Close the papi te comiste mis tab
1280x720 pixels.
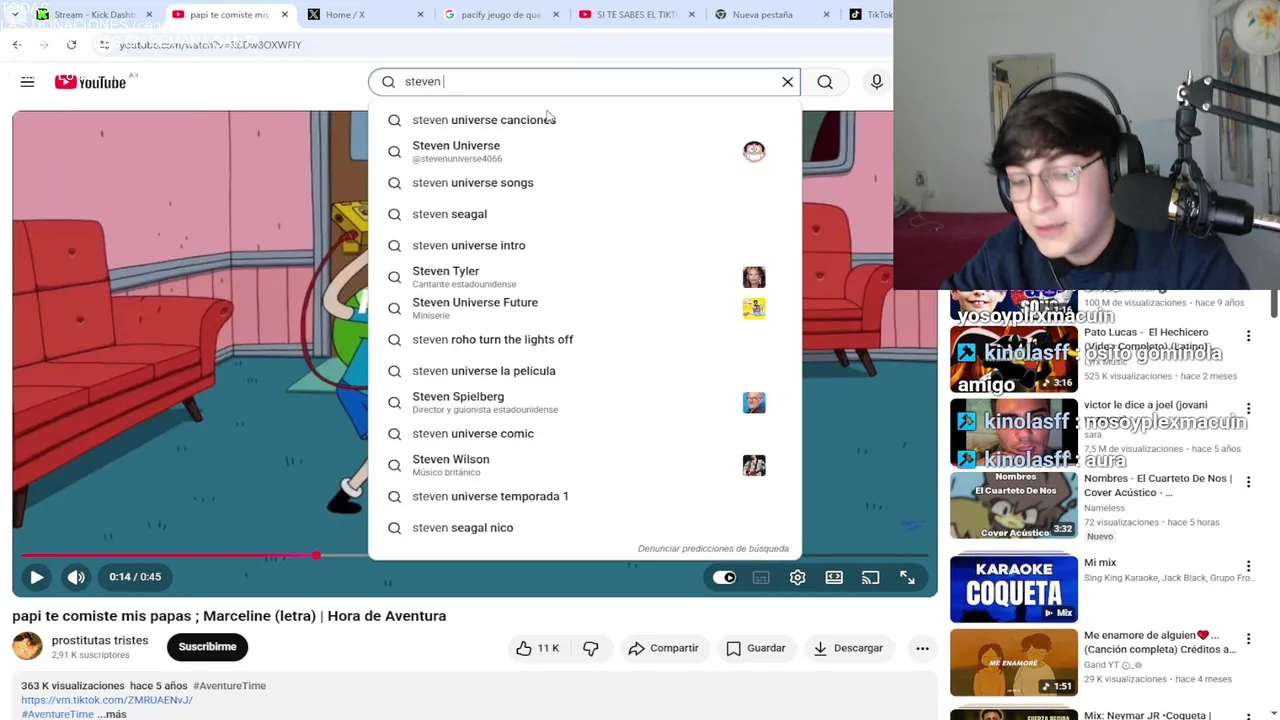point(285,15)
